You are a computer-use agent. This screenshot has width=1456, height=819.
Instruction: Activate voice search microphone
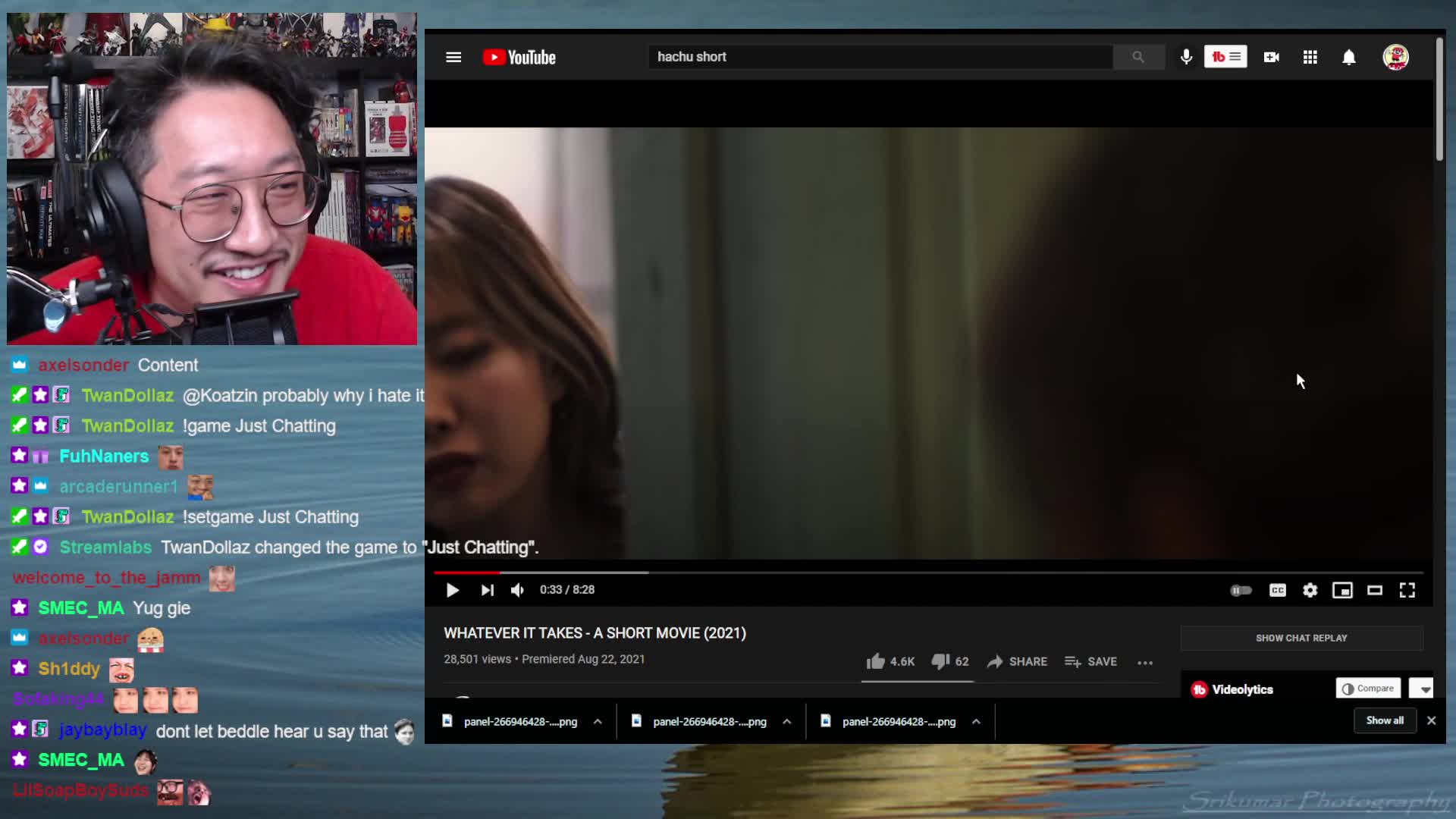point(1186,57)
